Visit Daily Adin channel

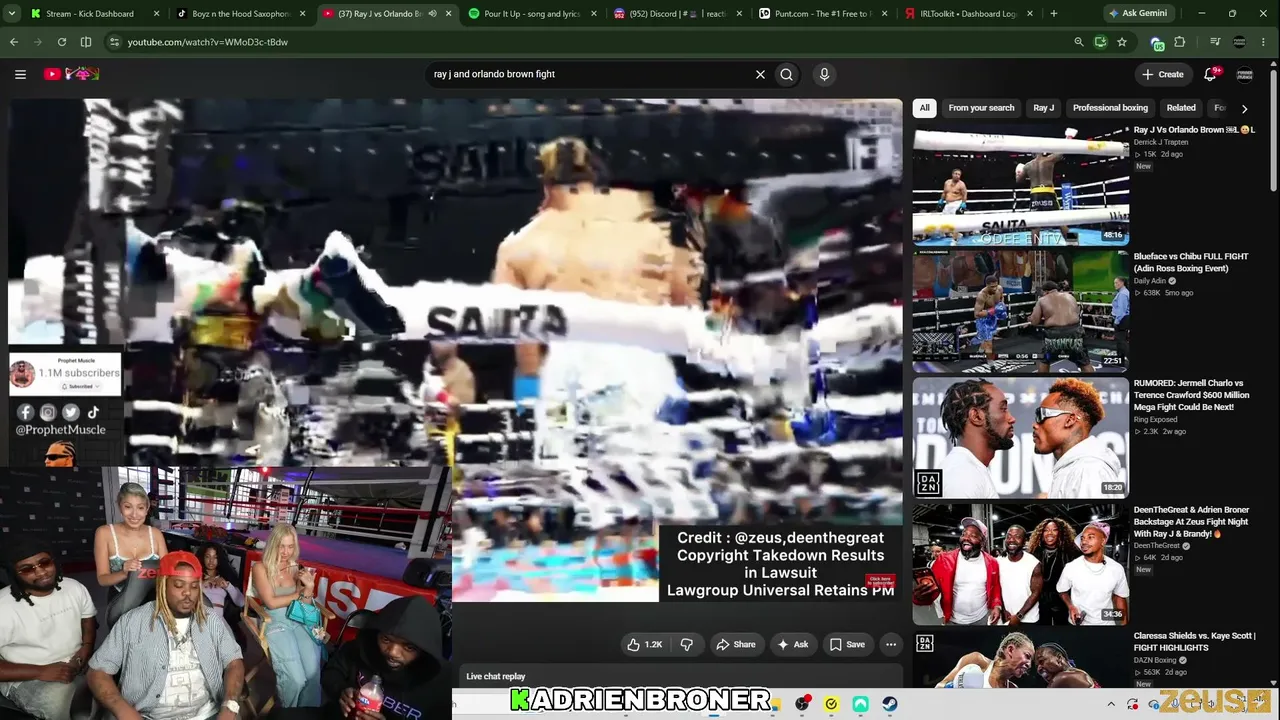point(1154,281)
